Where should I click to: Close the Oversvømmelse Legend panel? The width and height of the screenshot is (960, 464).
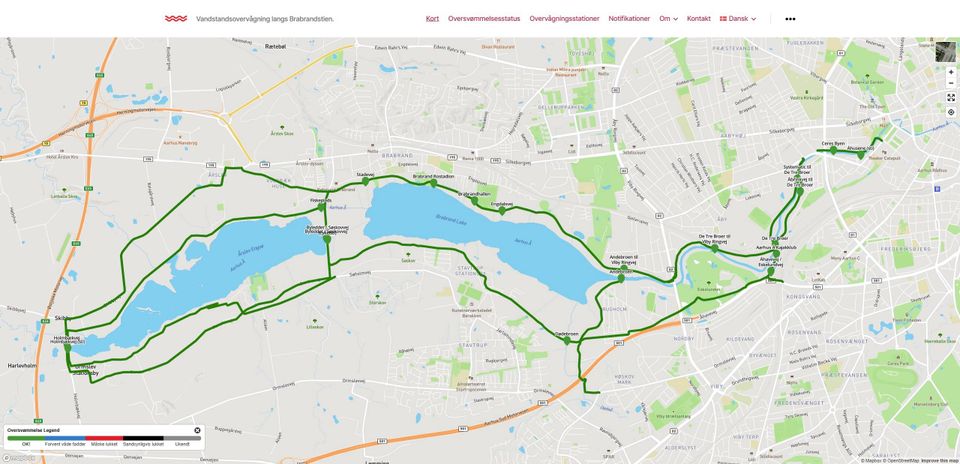(x=197, y=430)
